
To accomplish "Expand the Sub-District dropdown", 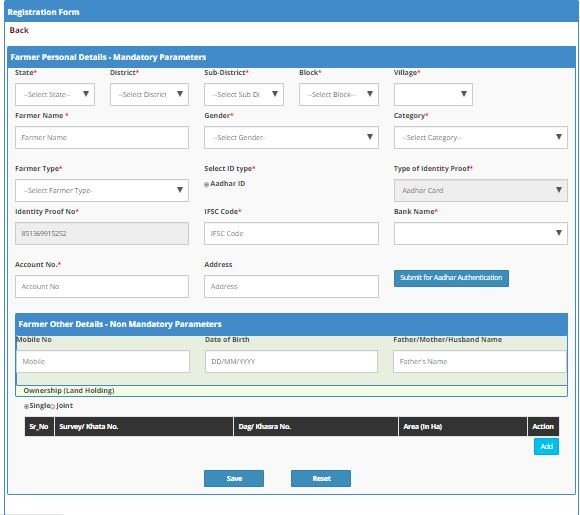I will tap(244, 94).
